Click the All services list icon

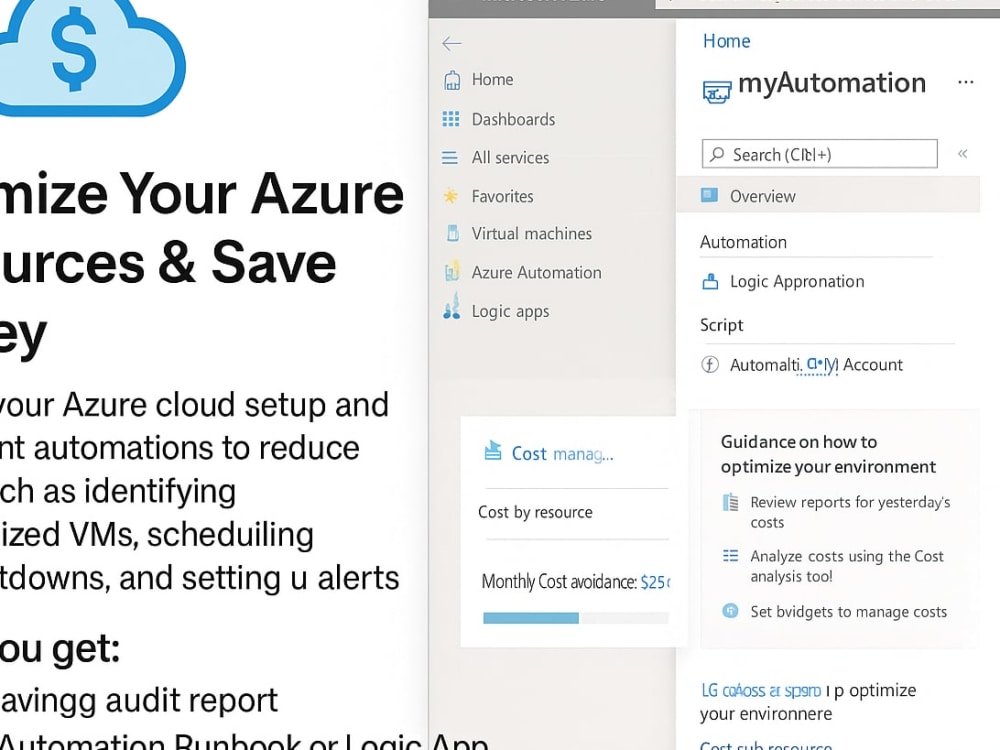tap(450, 158)
